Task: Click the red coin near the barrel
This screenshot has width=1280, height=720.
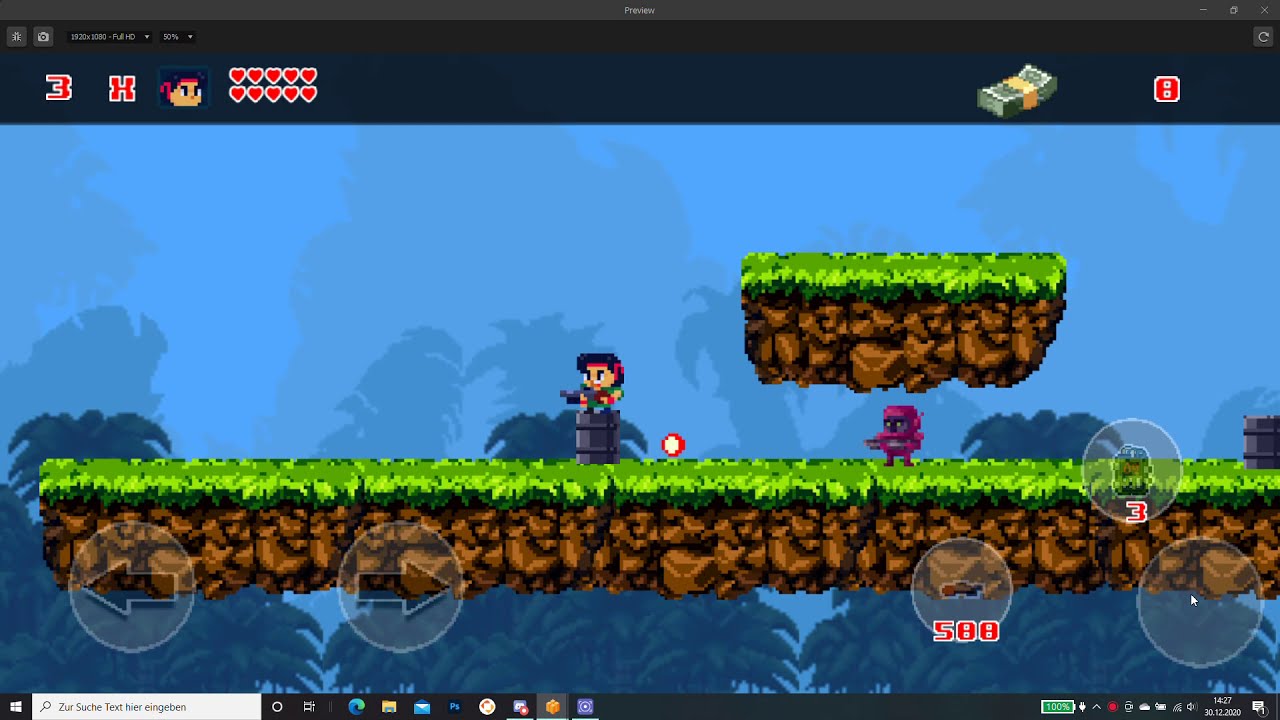Action: coord(673,445)
